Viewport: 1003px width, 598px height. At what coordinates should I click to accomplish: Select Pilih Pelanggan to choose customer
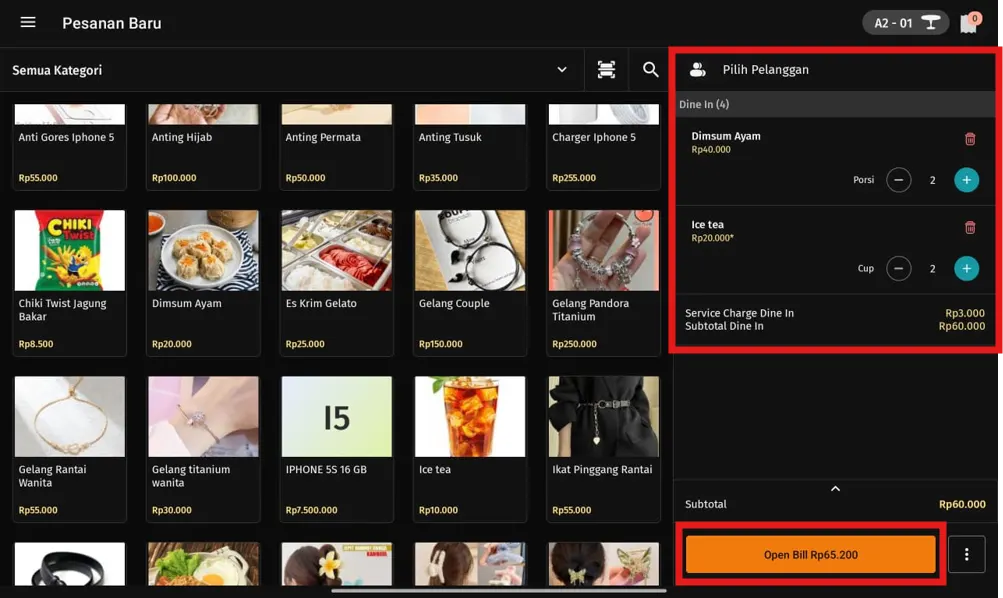click(x=766, y=70)
